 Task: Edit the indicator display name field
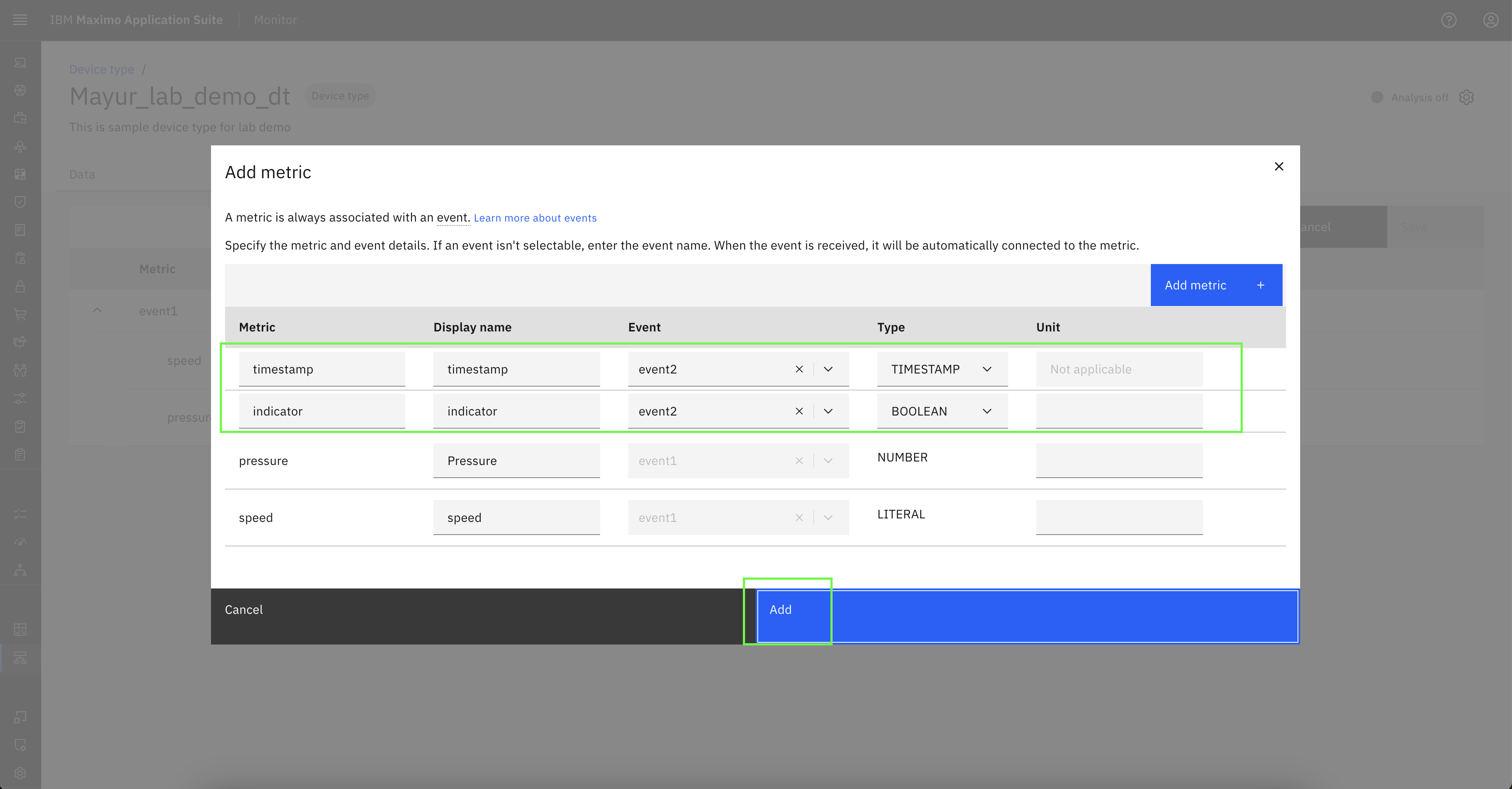pos(517,412)
